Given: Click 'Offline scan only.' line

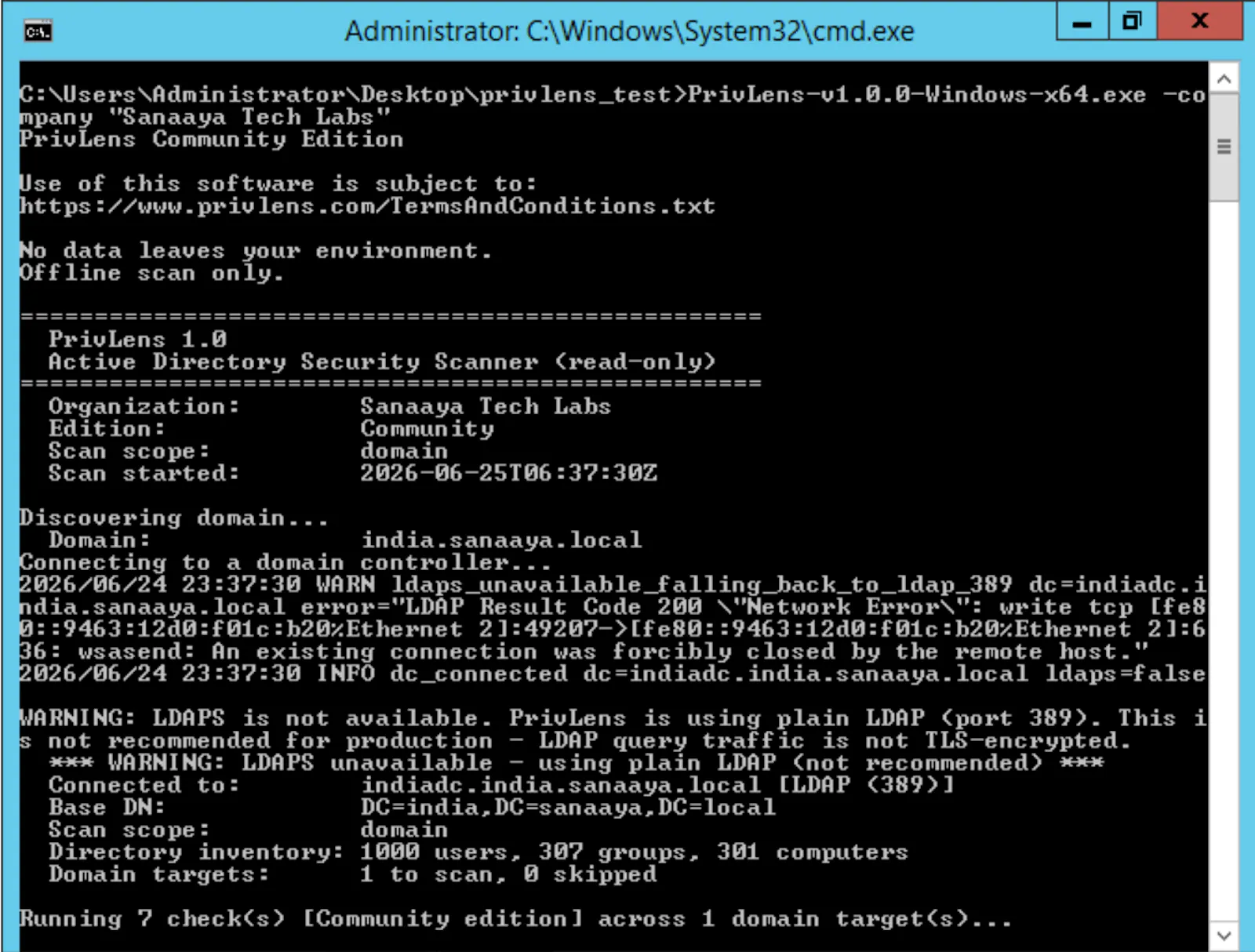Looking at the screenshot, I should 151,274.
